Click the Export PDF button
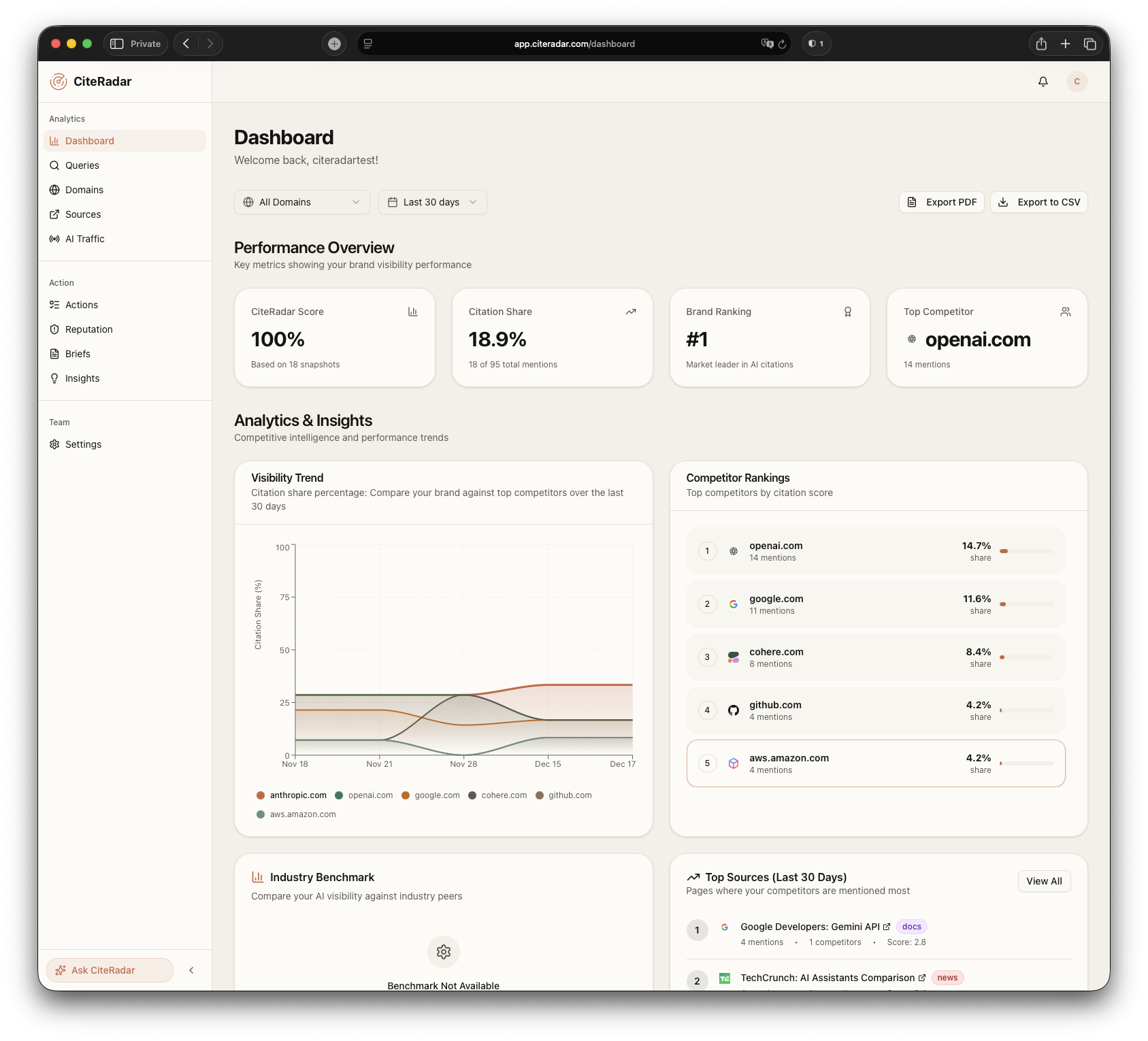Screen dimensions: 1148x1041 [941, 202]
